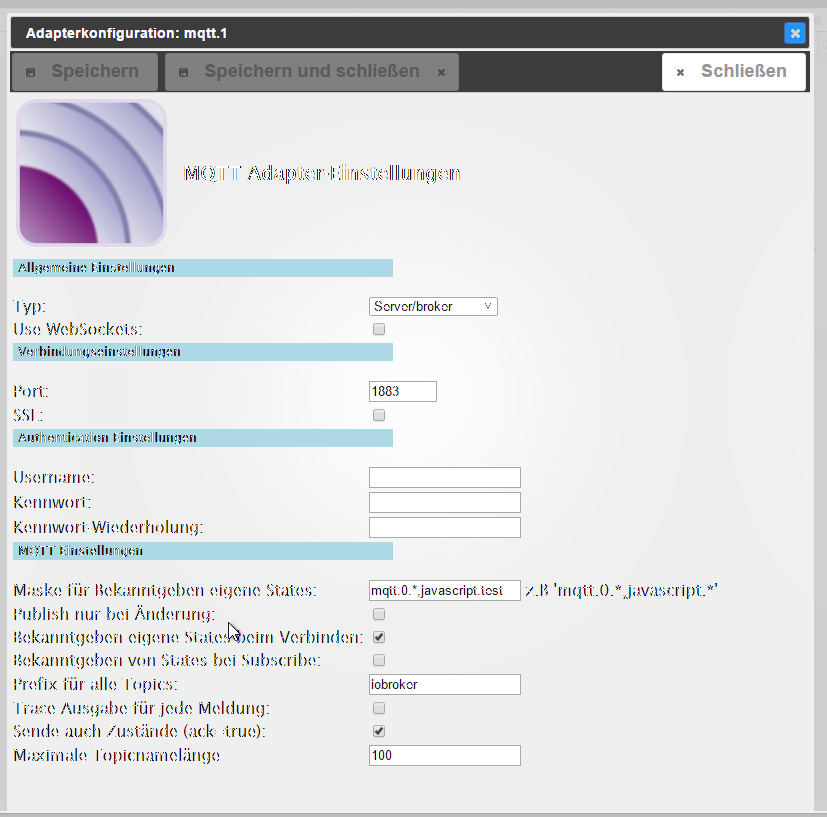The width and height of the screenshot is (827, 817).
Task: Click Speichern und schließen button
Action: pos(312,71)
